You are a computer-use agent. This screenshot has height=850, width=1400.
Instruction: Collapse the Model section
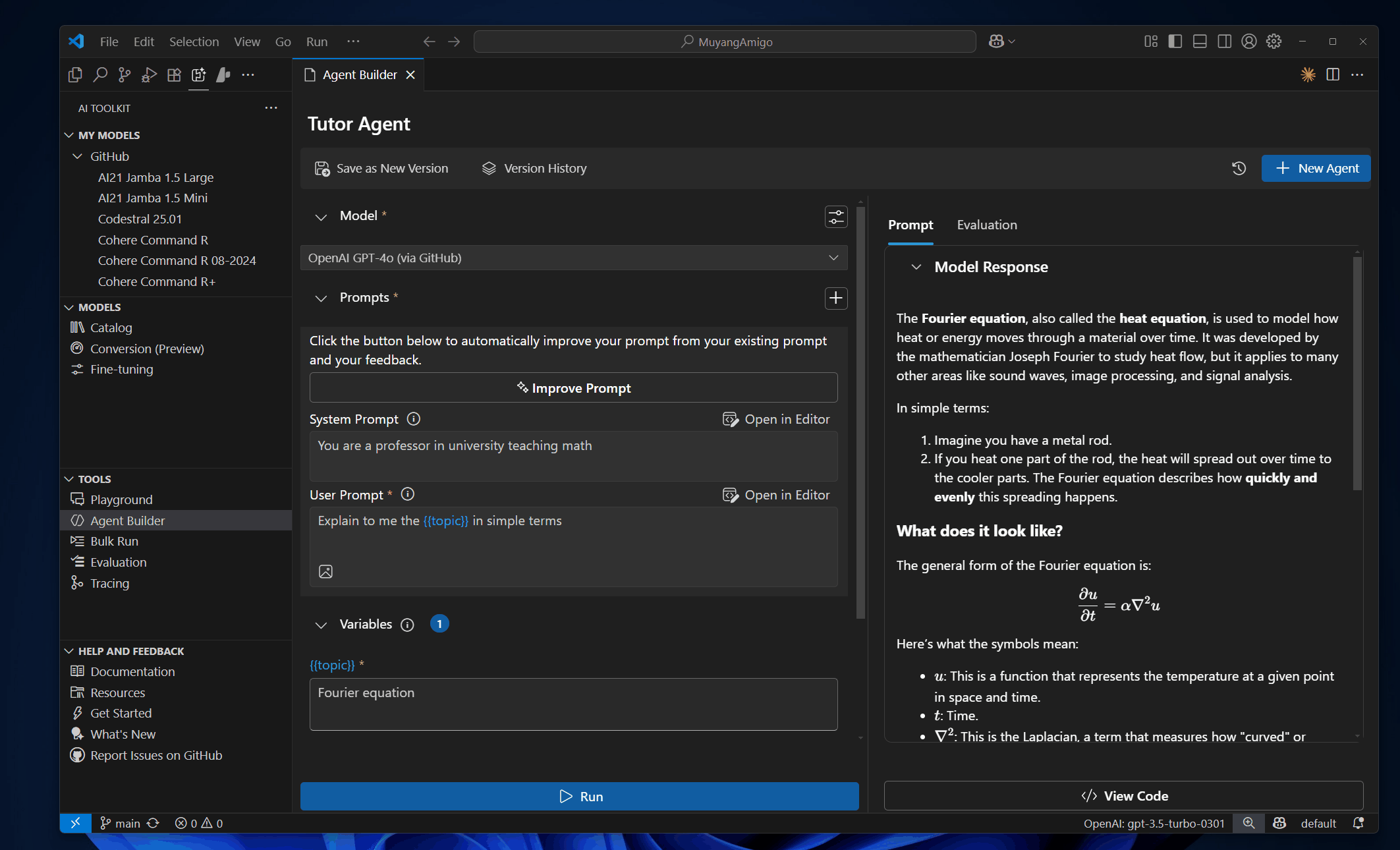(x=321, y=217)
